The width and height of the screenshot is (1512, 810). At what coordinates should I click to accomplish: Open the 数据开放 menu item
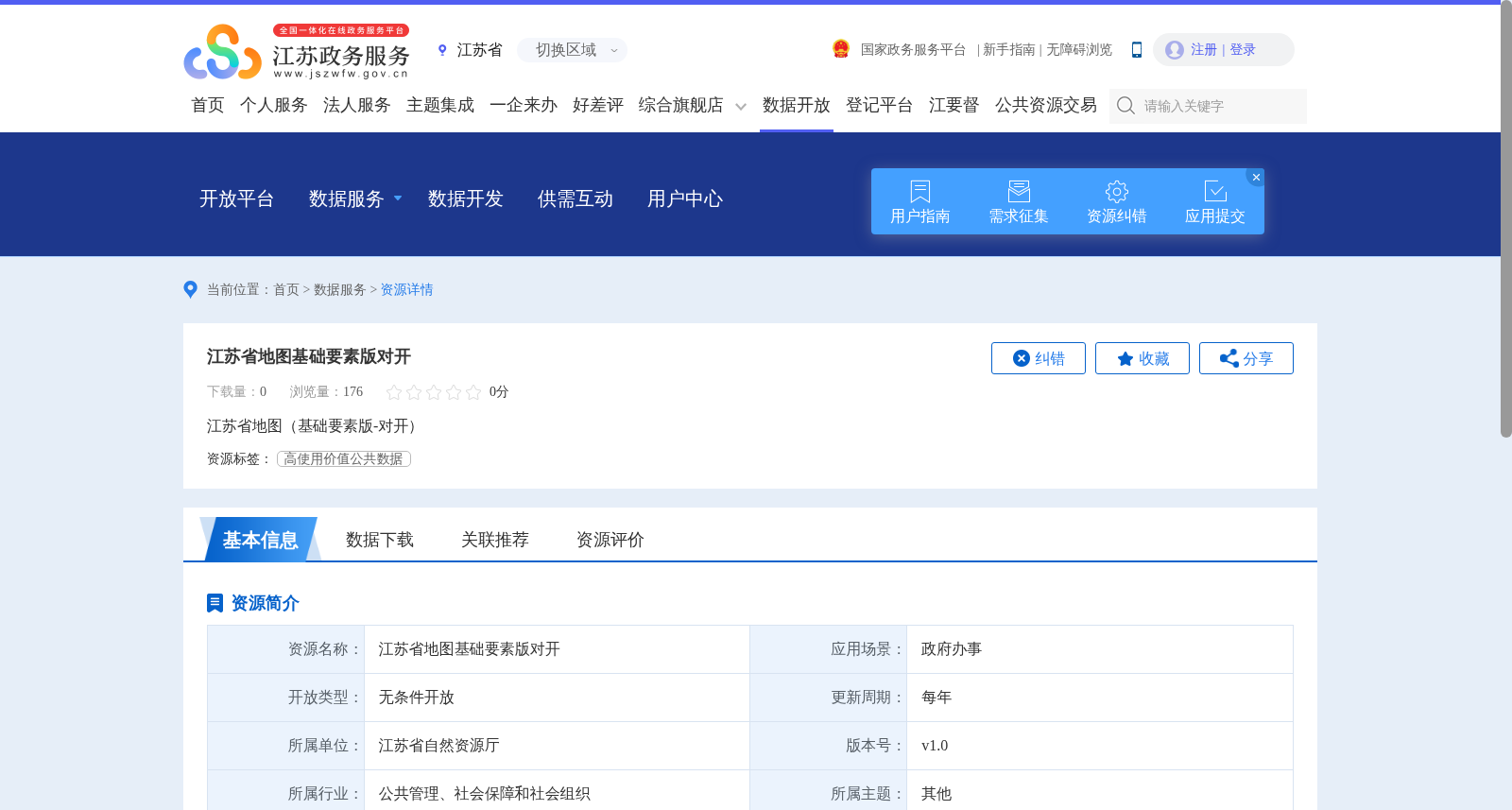[797, 105]
